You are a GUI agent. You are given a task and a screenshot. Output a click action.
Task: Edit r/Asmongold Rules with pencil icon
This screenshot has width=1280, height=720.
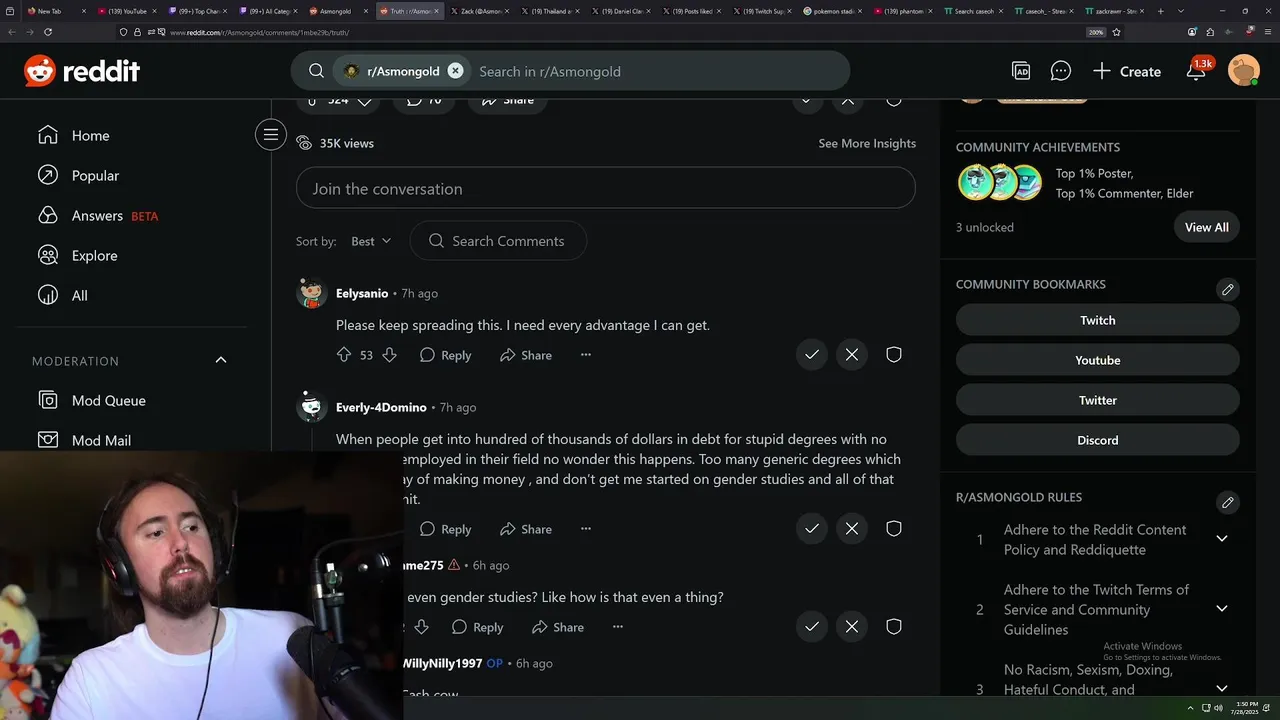coord(1228,502)
